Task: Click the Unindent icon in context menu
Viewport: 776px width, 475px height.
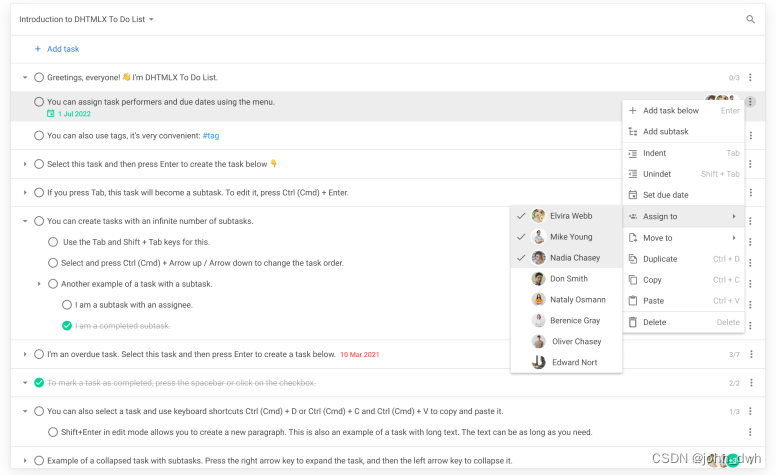Action: point(632,174)
